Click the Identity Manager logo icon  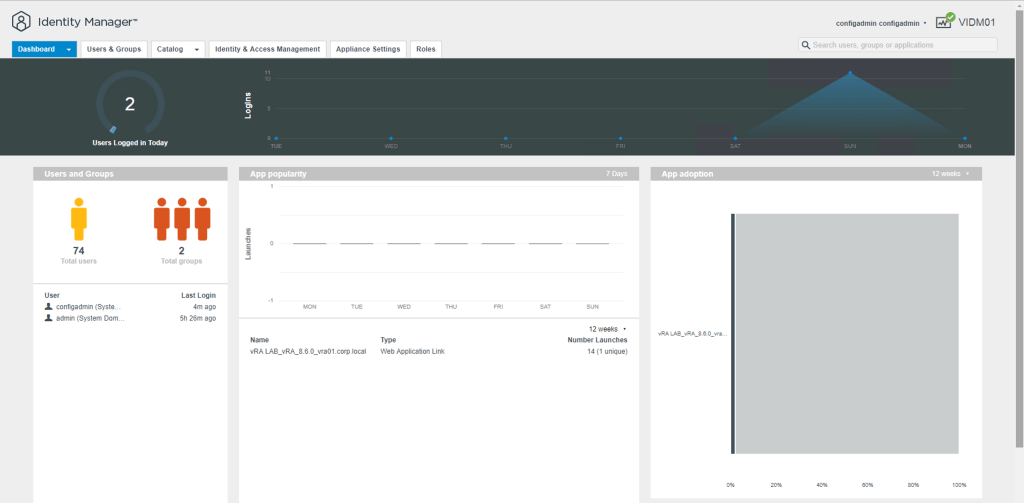[x=21, y=21]
